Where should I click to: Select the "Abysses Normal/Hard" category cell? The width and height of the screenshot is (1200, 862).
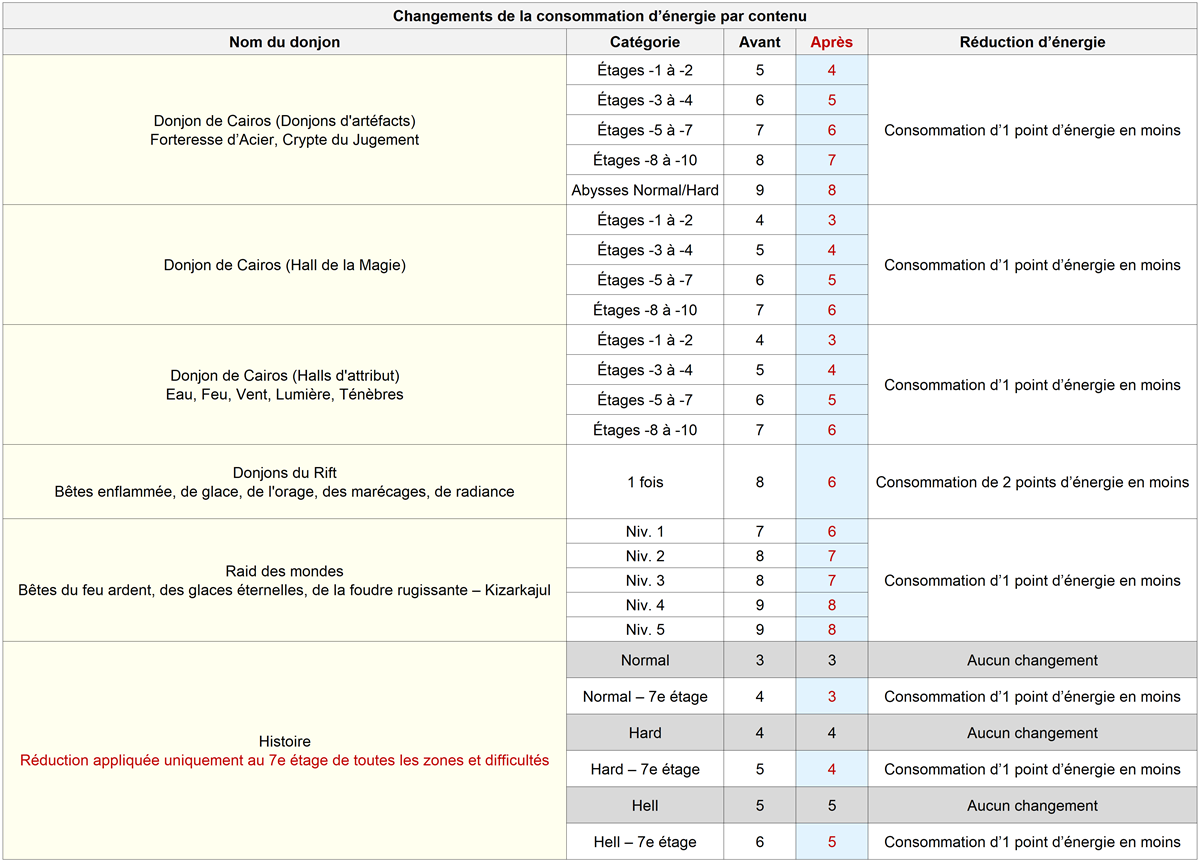pyautogui.click(x=645, y=190)
